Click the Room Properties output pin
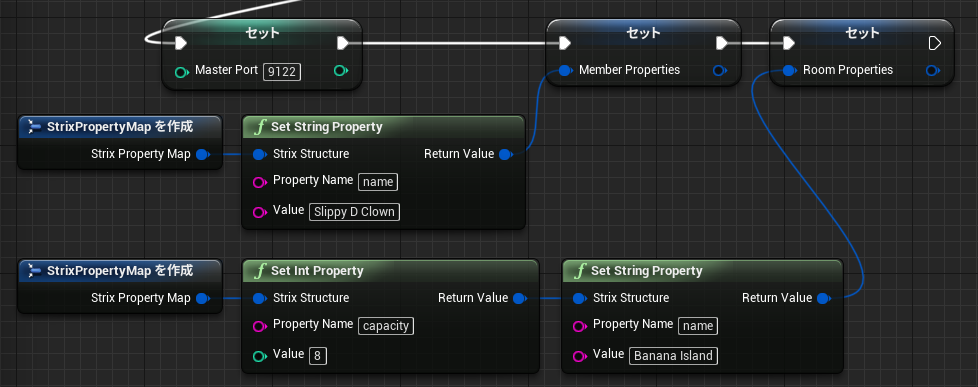The height and width of the screenshot is (387, 978). pos(933,71)
